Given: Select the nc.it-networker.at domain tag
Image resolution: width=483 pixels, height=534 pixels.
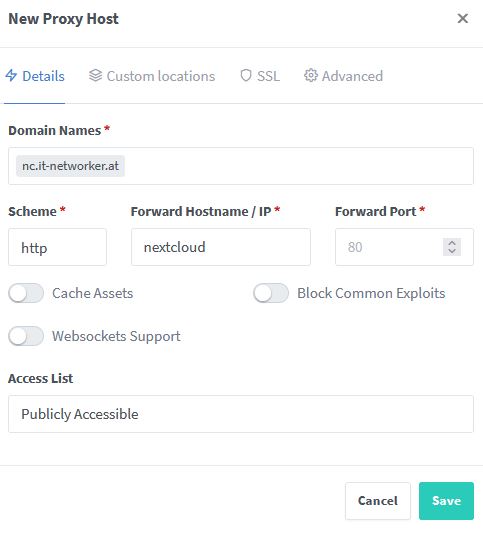Looking at the screenshot, I should tap(71, 166).
